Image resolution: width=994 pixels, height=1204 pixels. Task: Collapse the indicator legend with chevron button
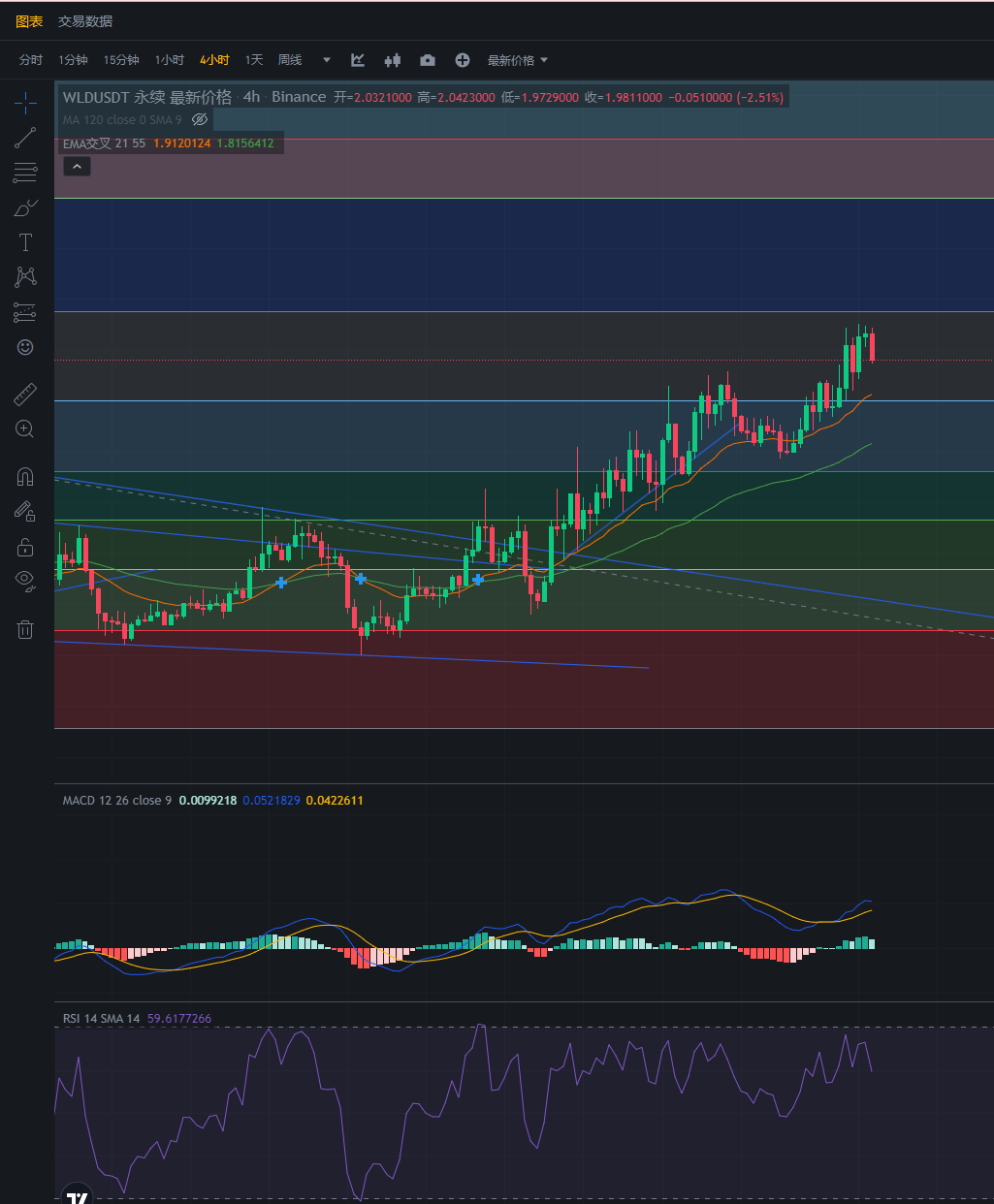tap(77, 167)
